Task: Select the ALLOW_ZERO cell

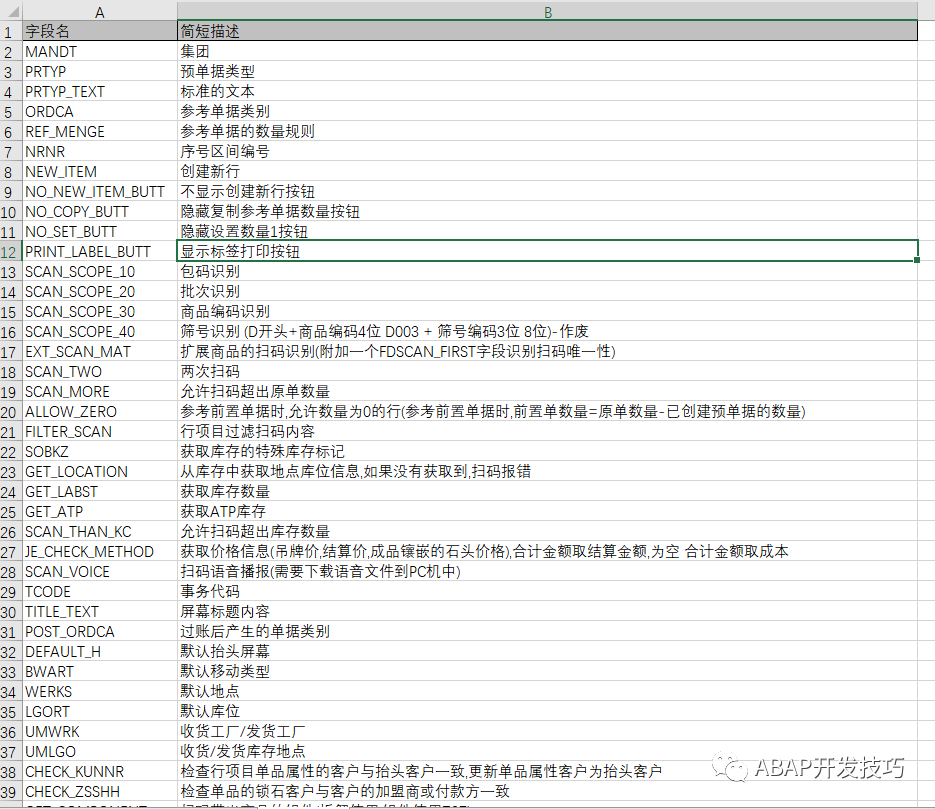Action: [x=100, y=411]
